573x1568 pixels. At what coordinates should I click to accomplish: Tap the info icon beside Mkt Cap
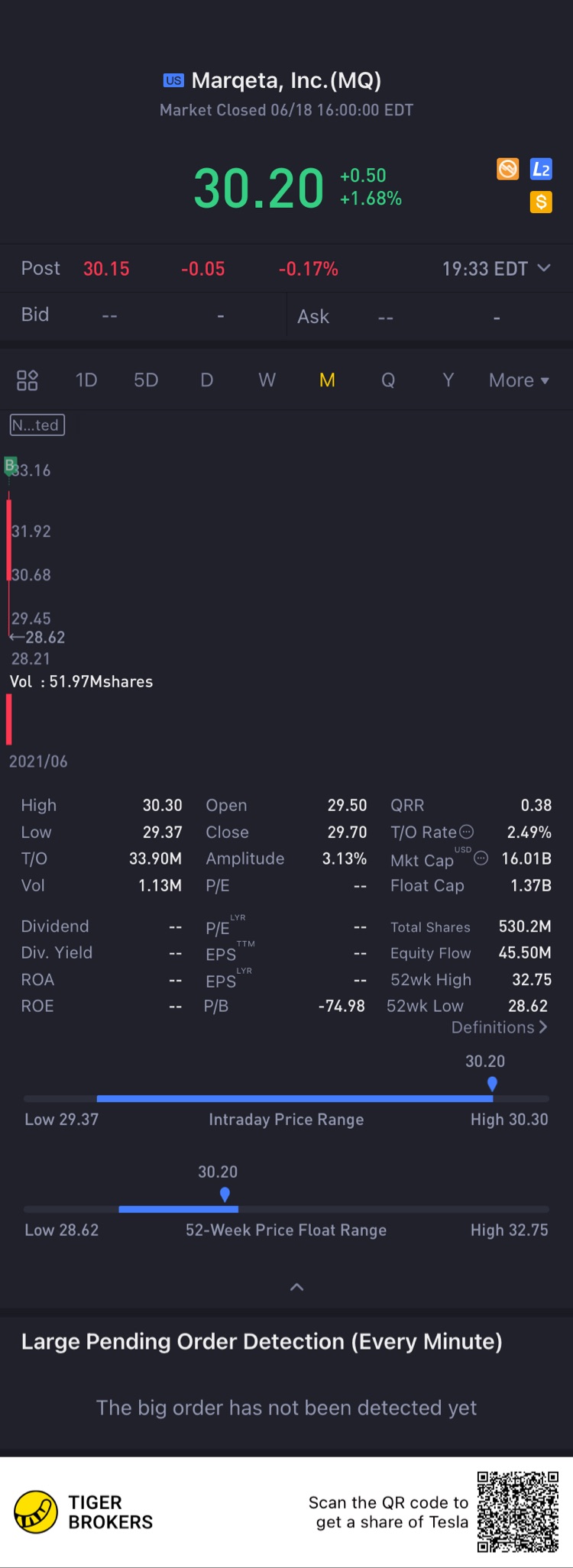point(481,858)
